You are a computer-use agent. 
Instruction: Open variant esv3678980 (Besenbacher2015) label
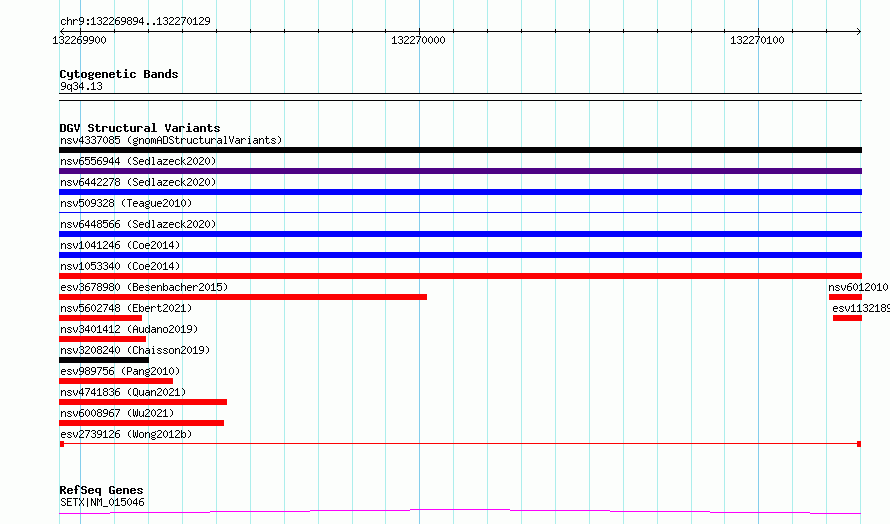click(x=144, y=287)
